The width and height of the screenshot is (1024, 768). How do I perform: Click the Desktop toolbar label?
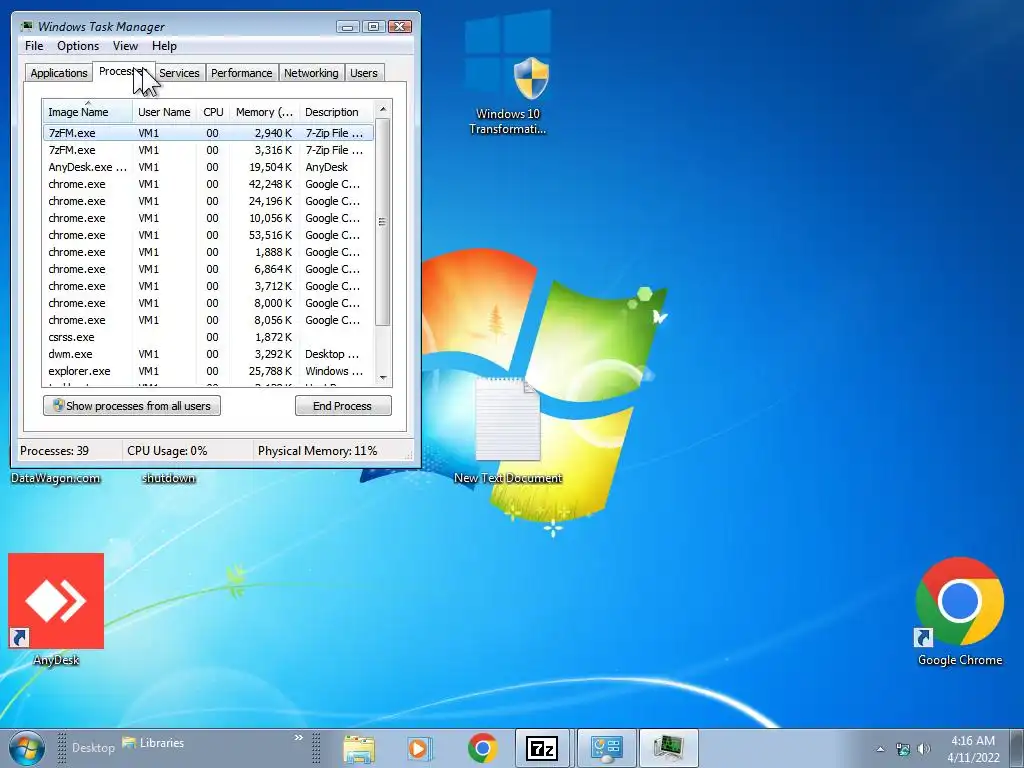(93, 747)
